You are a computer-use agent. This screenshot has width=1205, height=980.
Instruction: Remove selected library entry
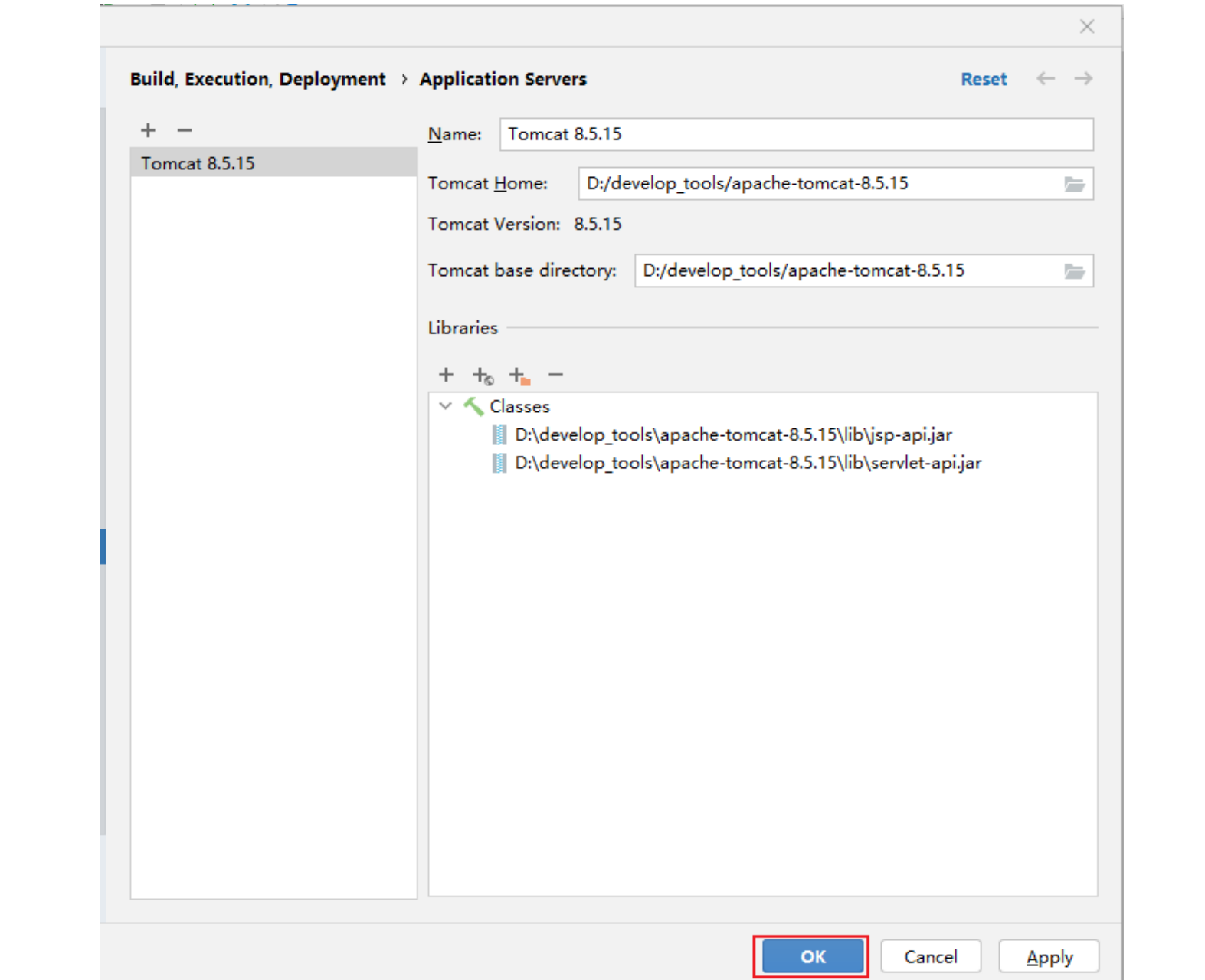coord(556,375)
